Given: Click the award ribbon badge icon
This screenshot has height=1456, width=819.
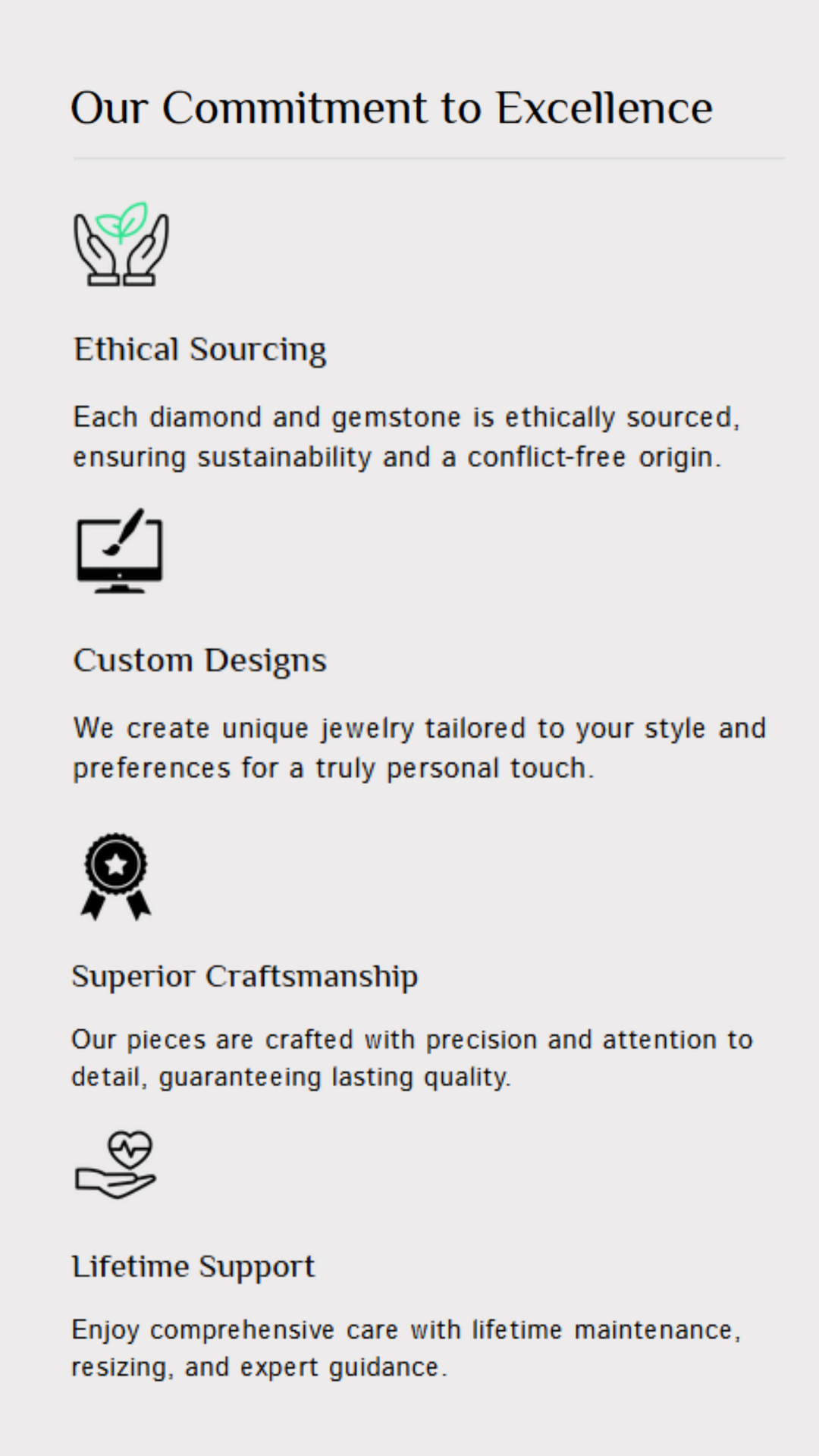Looking at the screenshot, I should (116, 877).
